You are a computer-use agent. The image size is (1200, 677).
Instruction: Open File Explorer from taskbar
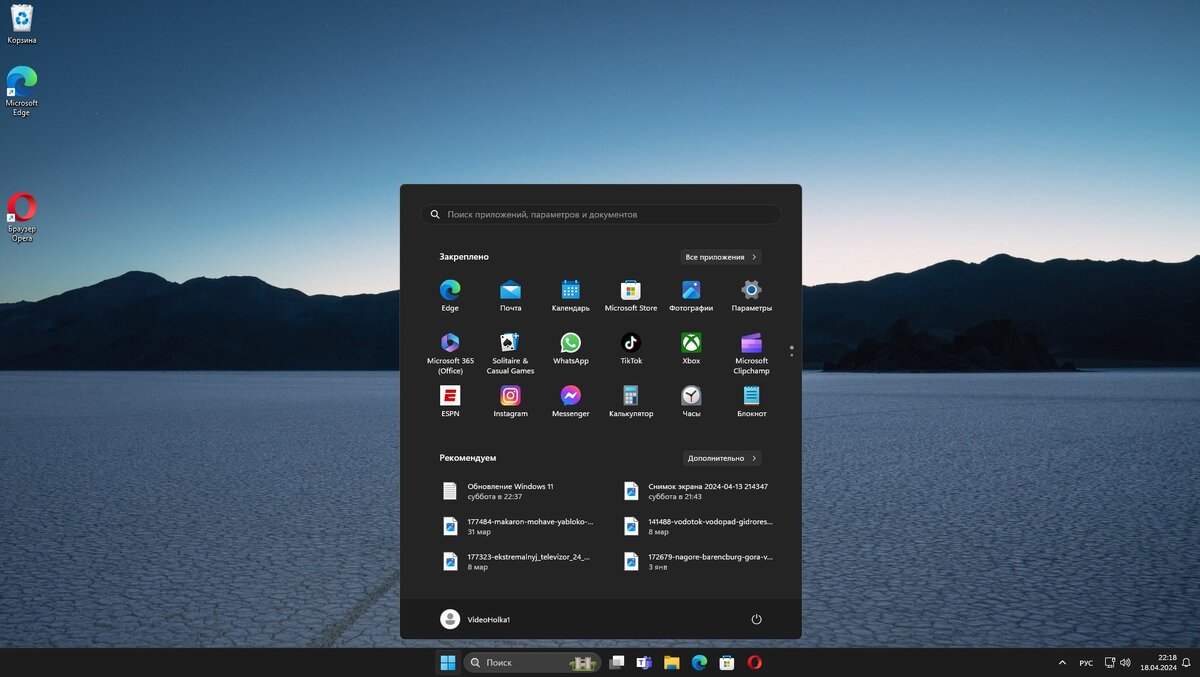[672, 662]
